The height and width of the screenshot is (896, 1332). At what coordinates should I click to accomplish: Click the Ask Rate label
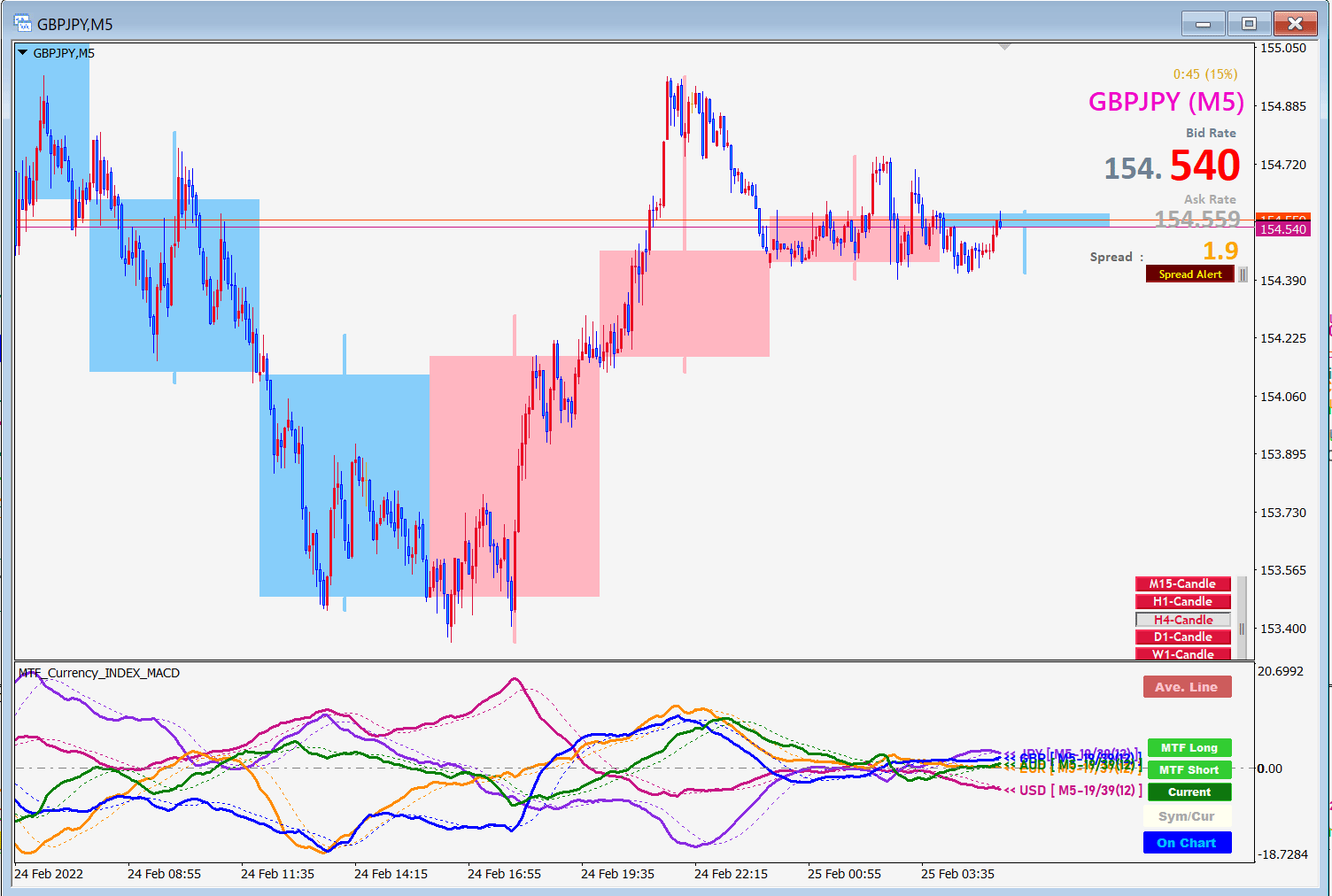coord(1210,199)
